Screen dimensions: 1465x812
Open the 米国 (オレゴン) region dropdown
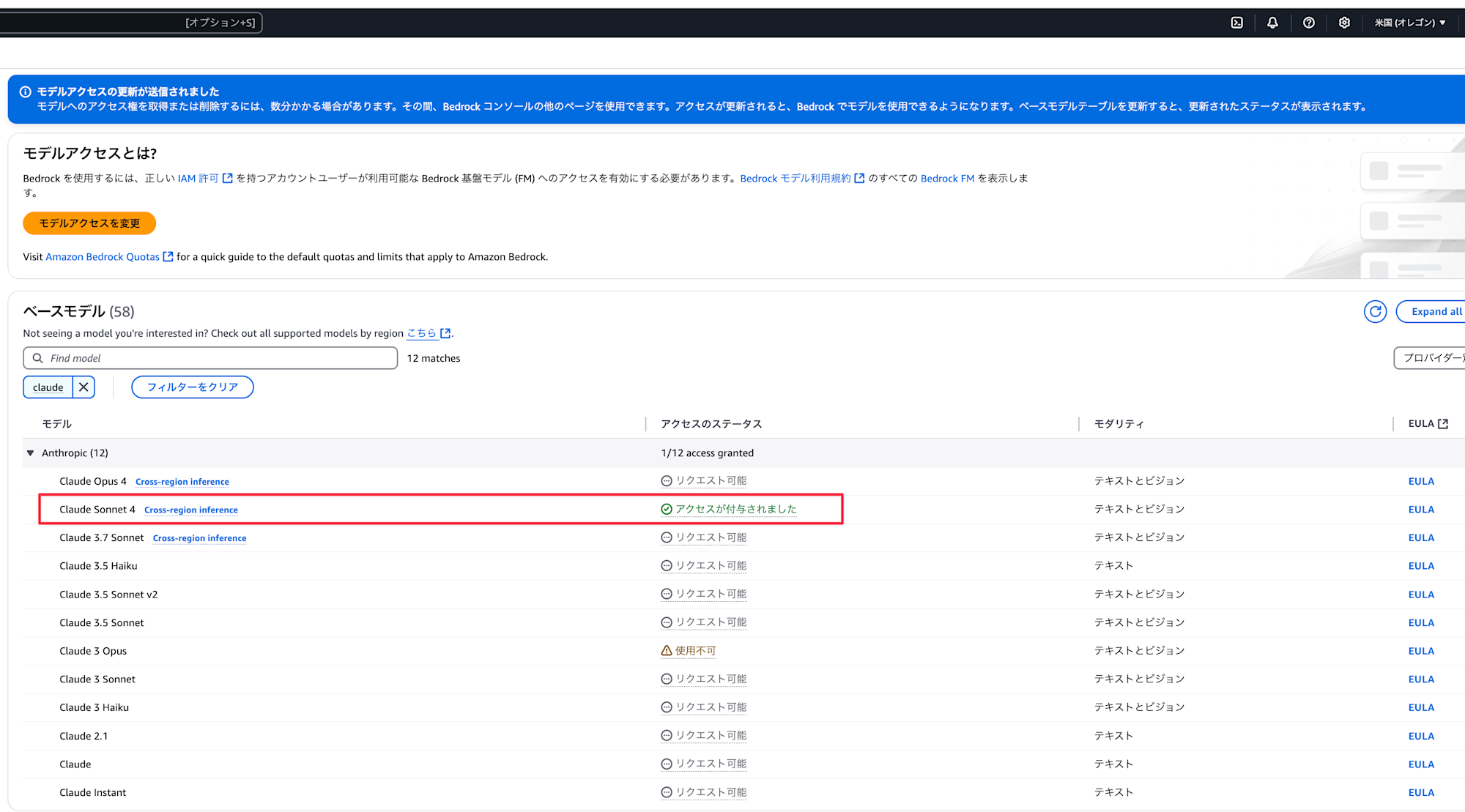(1410, 23)
